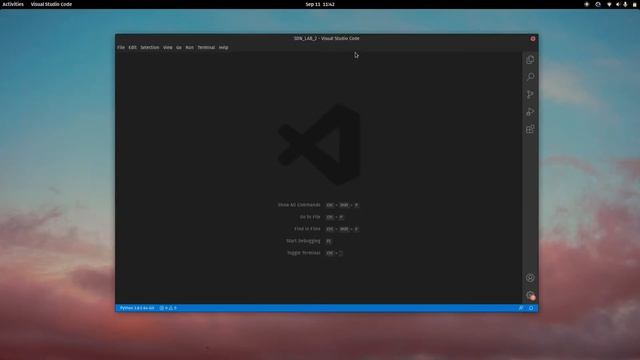Click Activities in the top bar

13,4
